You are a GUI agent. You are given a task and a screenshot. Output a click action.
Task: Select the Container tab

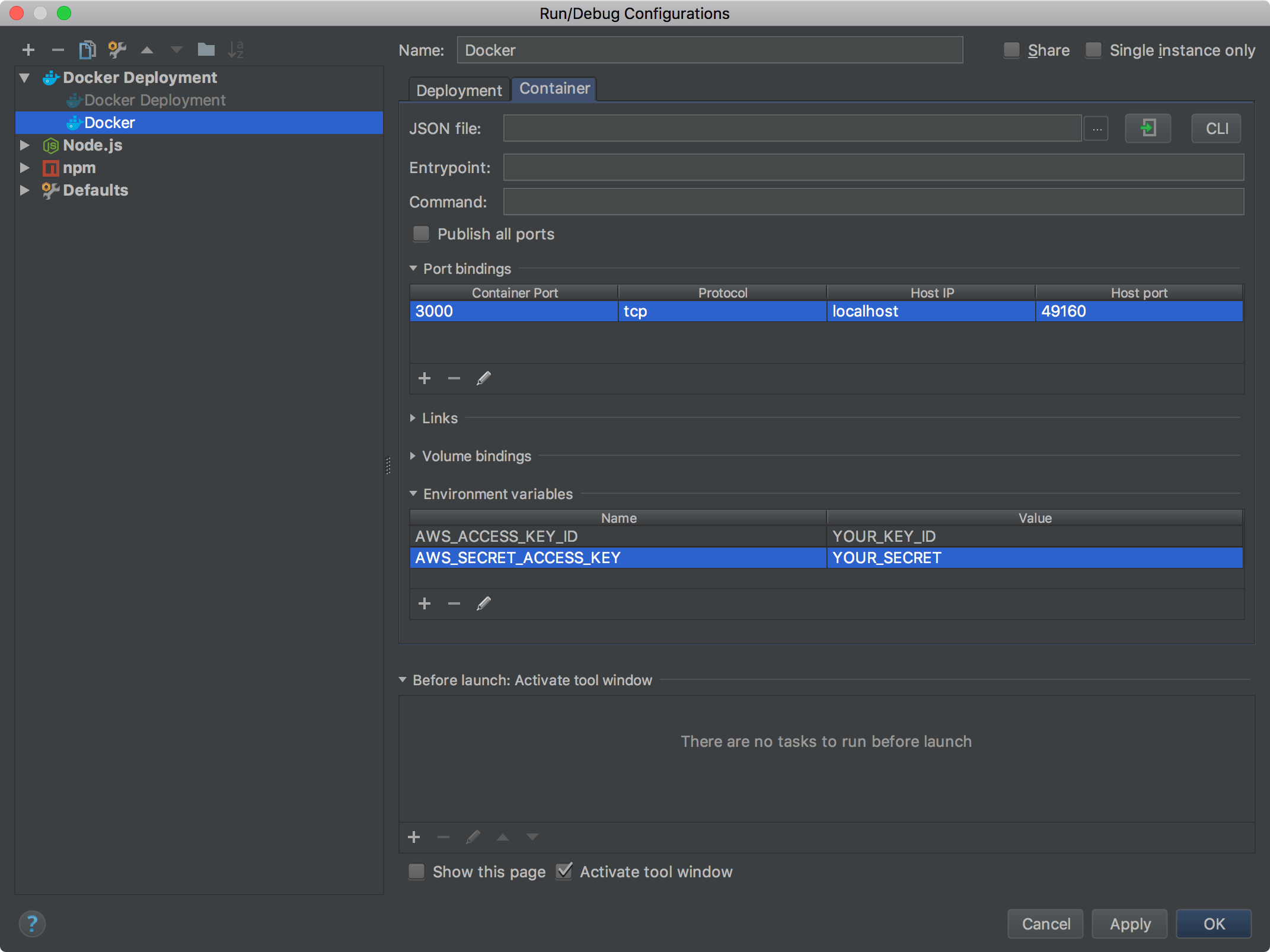[x=554, y=89]
